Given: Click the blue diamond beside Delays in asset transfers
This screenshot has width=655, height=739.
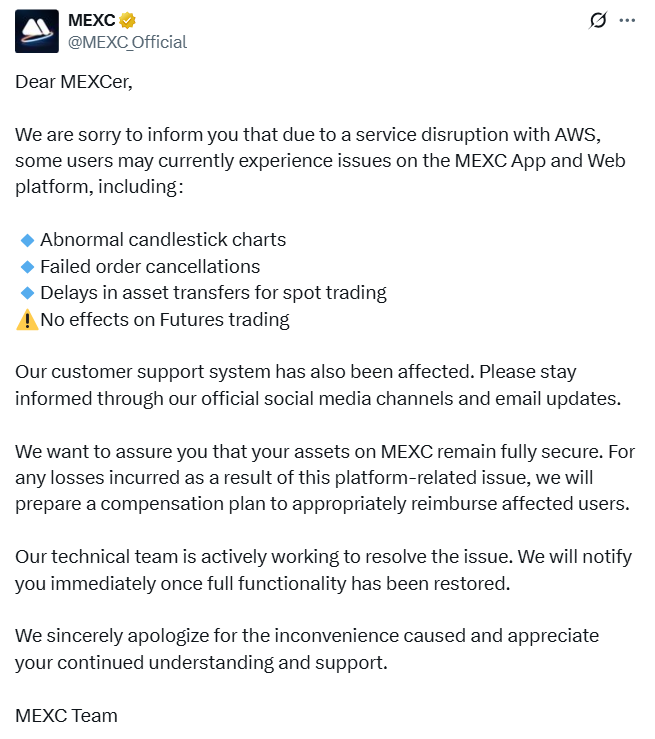Looking at the screenshot, I should (27, 293).
